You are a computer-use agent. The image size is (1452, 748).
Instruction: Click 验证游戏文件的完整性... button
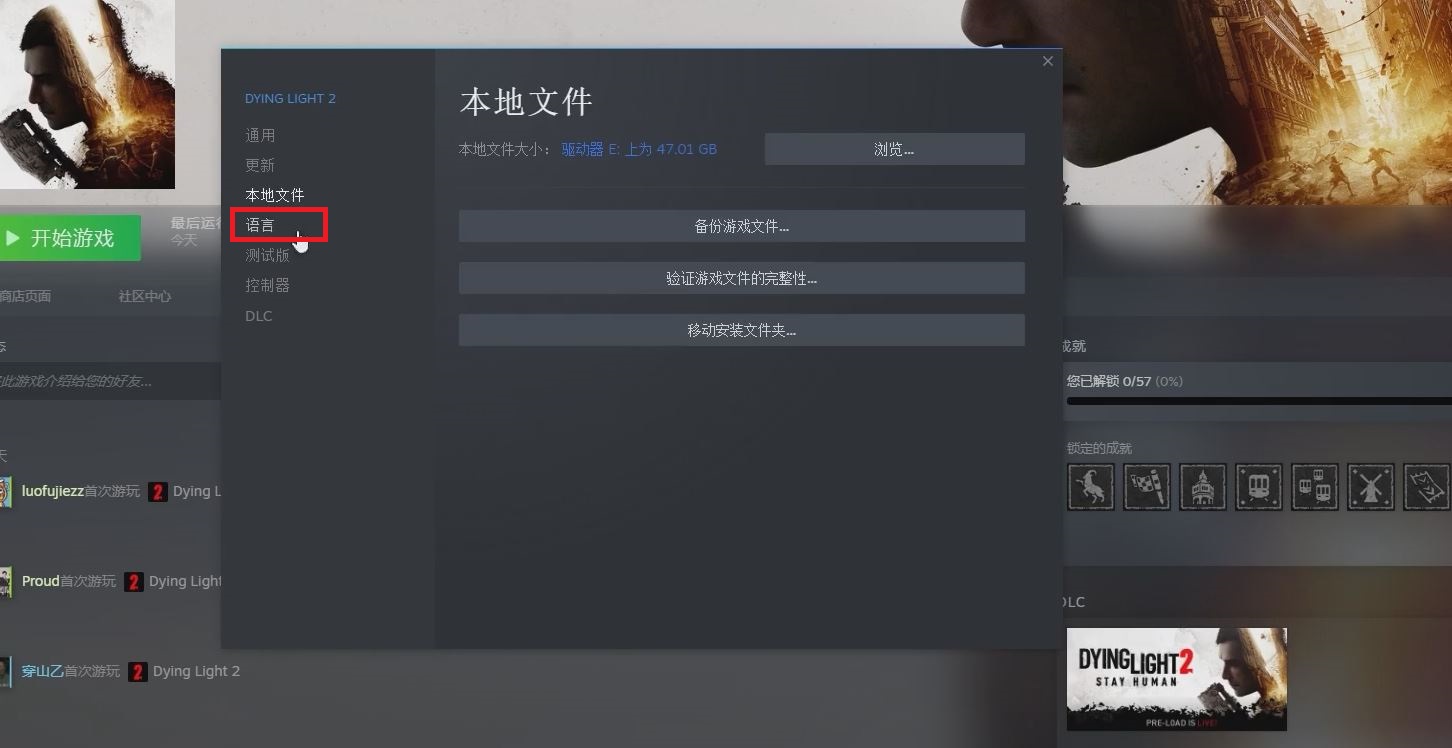coord(741,278)
